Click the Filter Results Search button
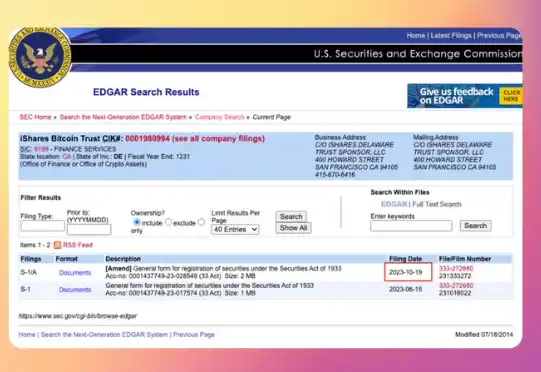This screenshot has width=541, height=372. 291,217
